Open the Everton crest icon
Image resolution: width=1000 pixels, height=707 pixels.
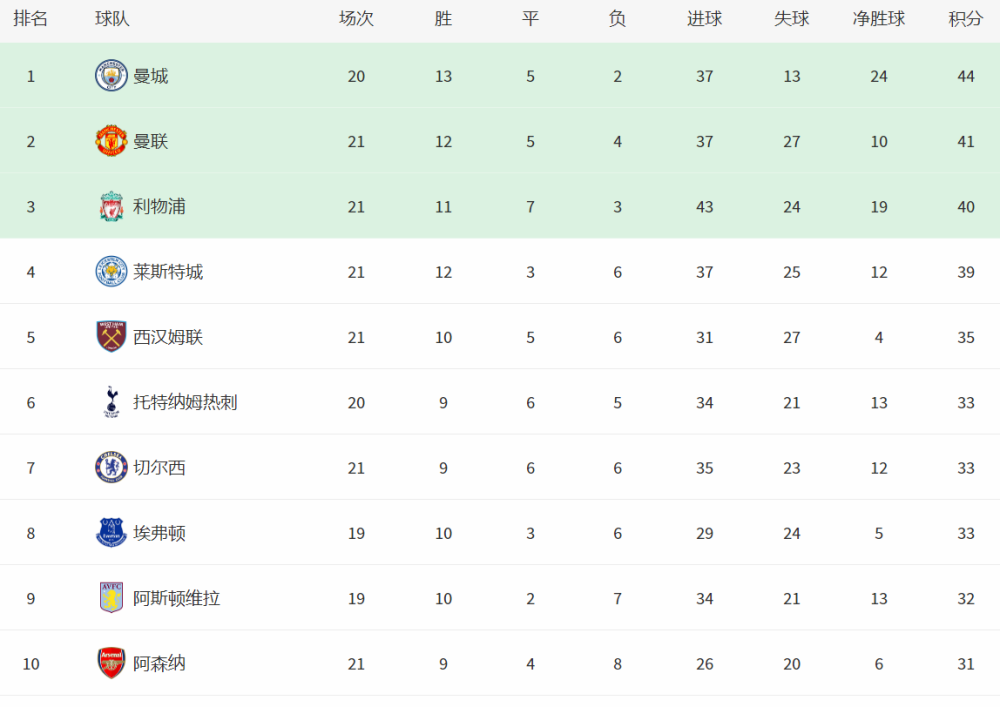[111, 533]
